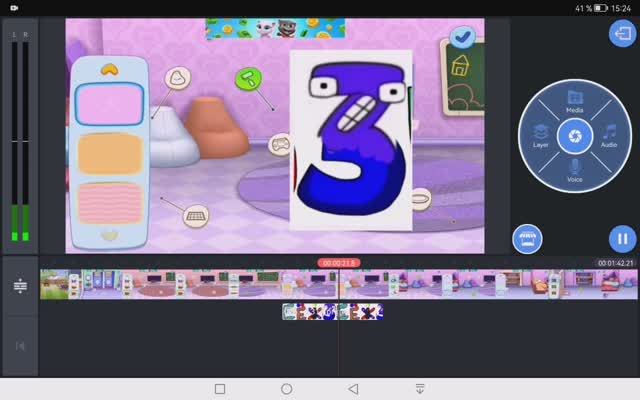Image resolution: width=640 pixels, height=400 pixels.
Task: Open the asset store icon
Action: point(527,239)
